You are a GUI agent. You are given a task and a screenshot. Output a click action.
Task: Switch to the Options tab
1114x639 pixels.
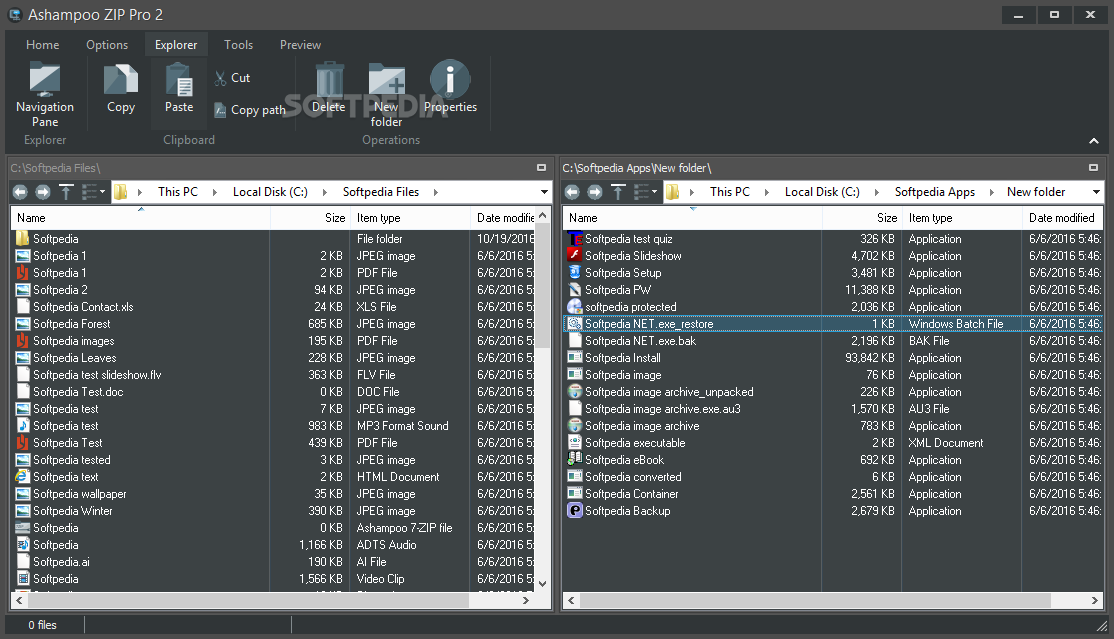[107, 45]
